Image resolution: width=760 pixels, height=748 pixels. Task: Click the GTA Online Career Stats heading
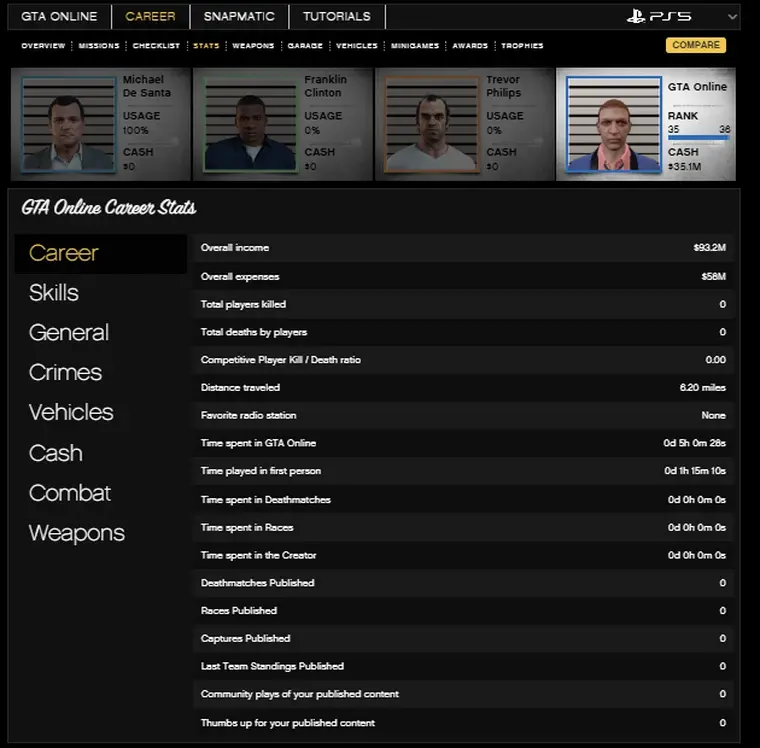[109, 207]
